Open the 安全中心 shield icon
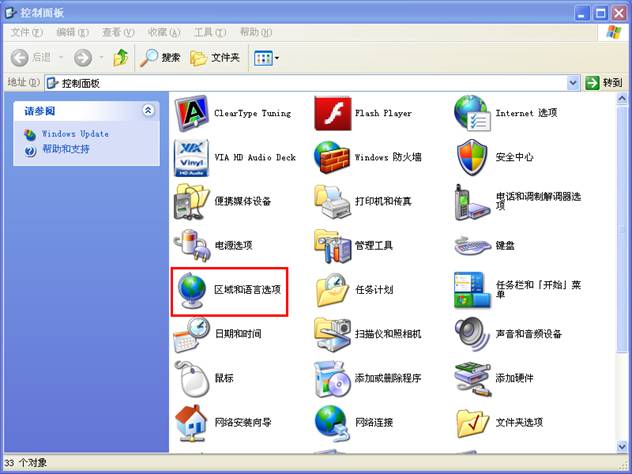 471,157
